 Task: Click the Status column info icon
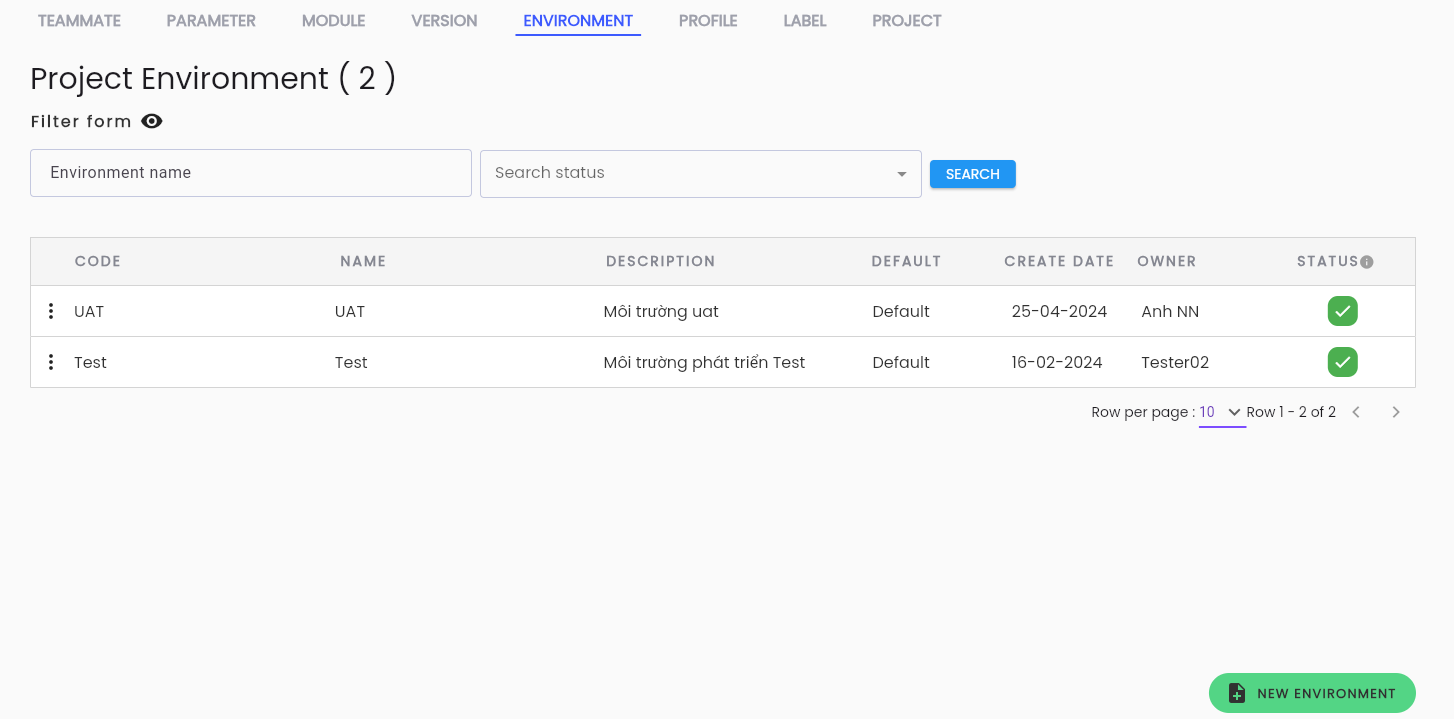(x=1367, y=262)
